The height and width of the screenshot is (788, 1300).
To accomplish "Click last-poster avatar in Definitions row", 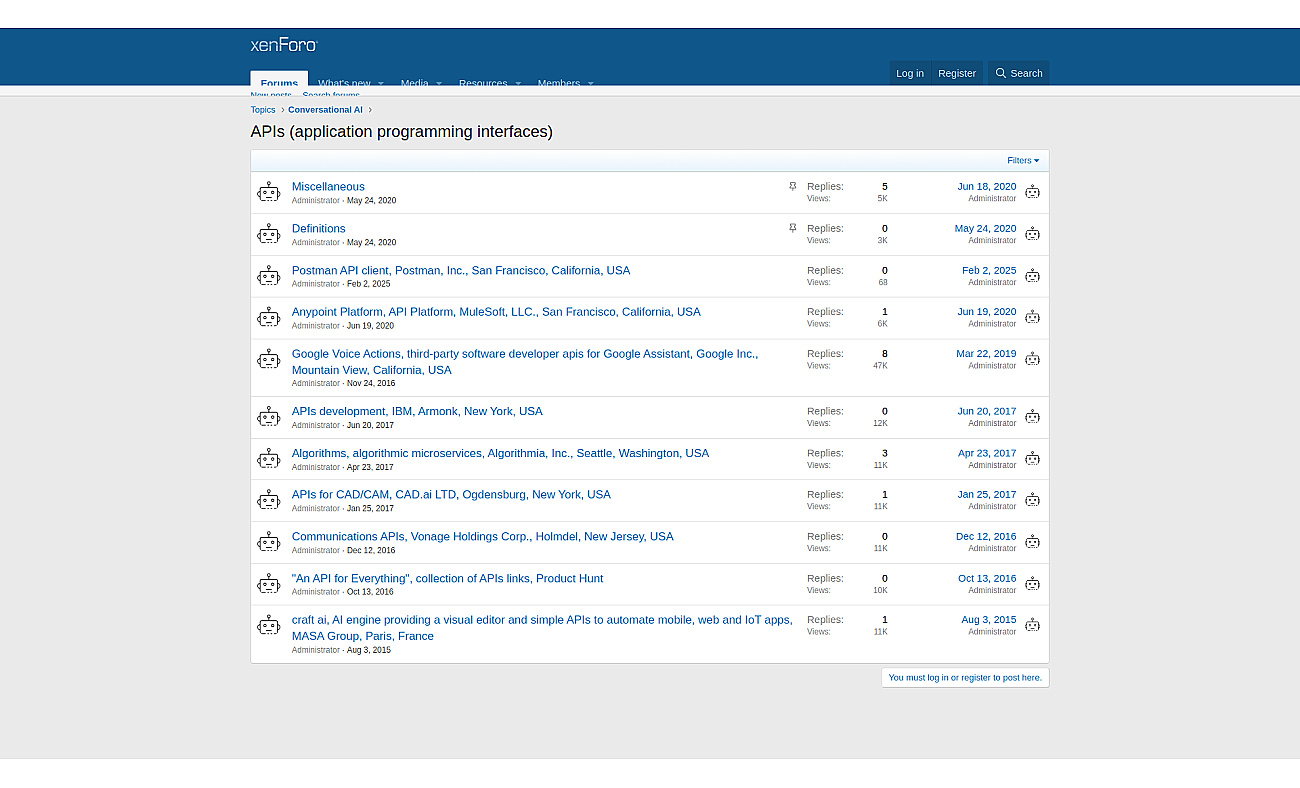I will click(1032, 234).
